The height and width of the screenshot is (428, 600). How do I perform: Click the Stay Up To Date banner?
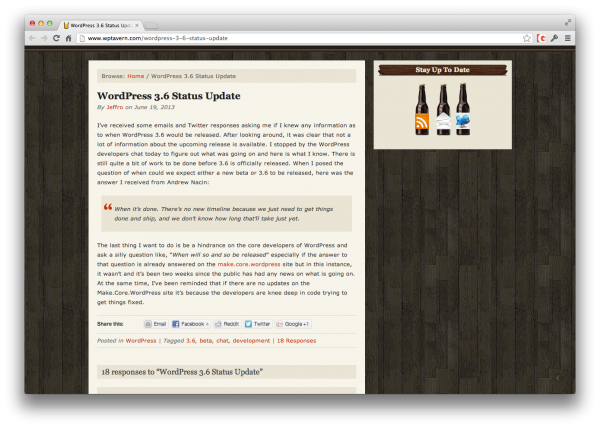pyautogui.click(x=443, y=70)
